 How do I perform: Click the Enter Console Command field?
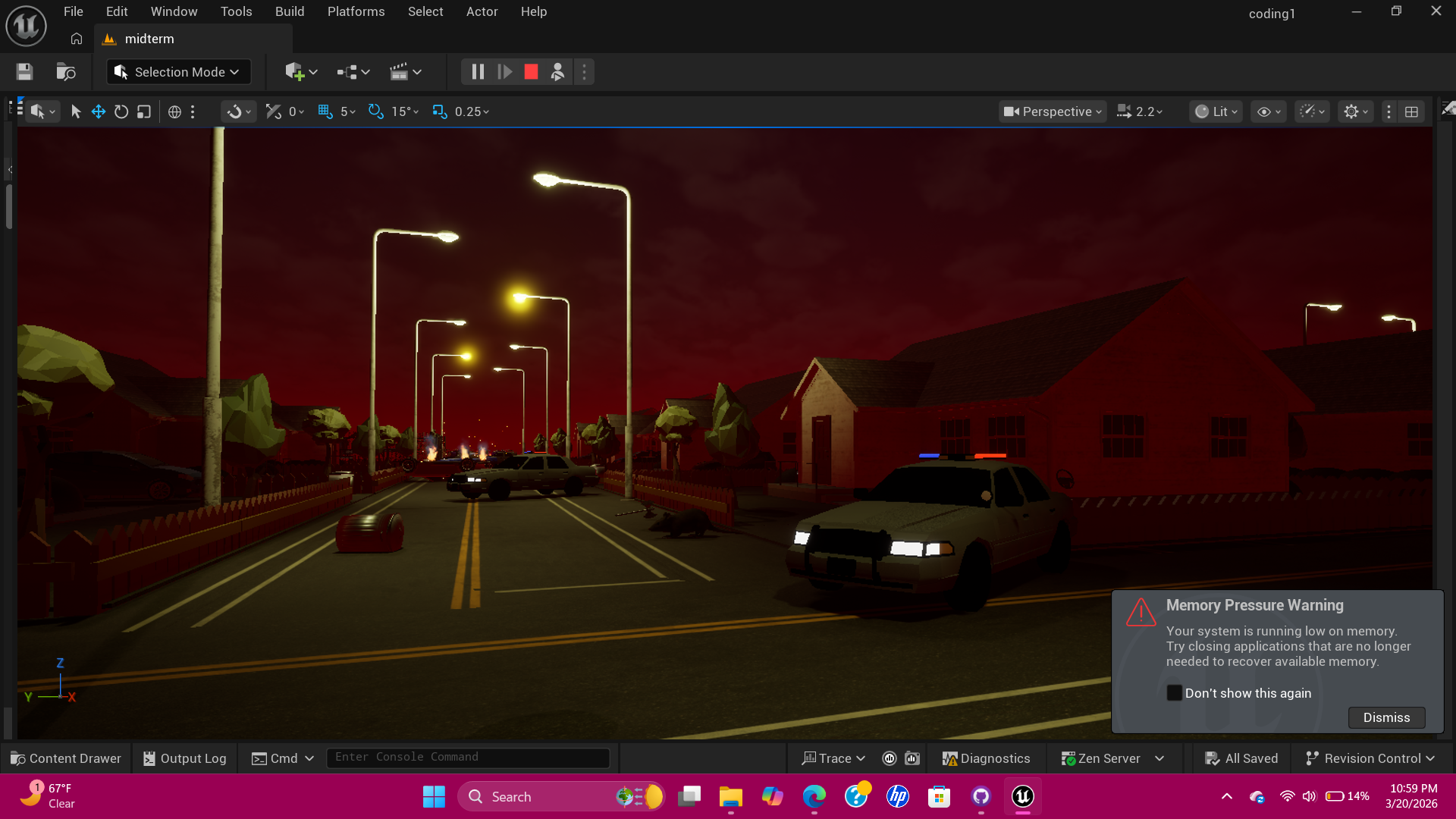pos(467,758)
